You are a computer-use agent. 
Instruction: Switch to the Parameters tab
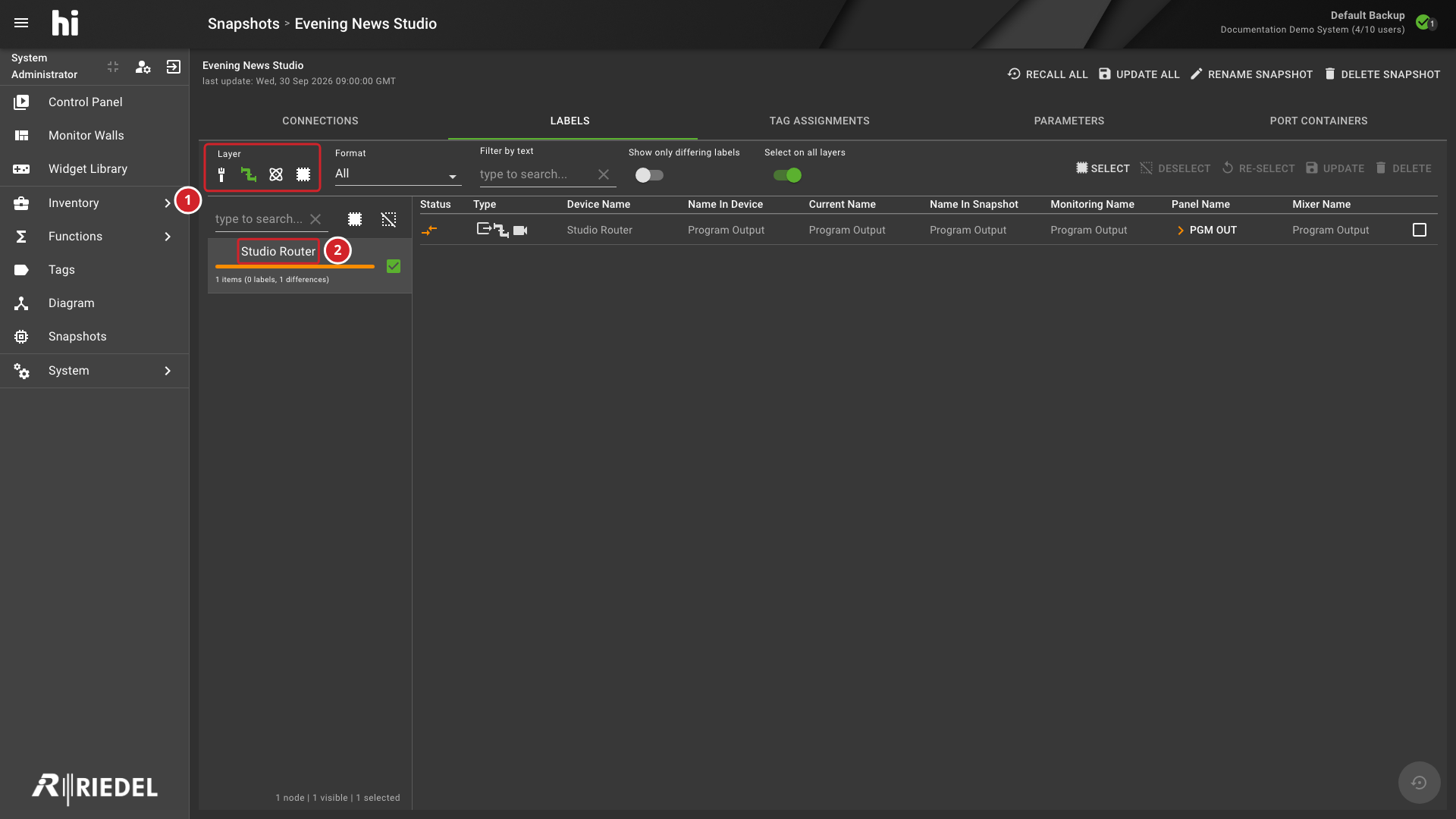click(1069, 121)
